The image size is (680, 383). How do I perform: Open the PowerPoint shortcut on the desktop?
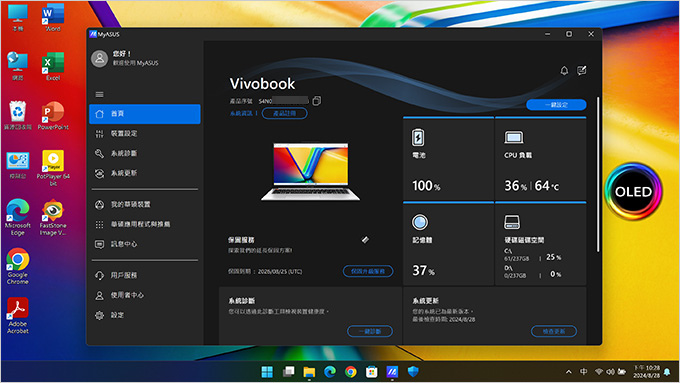[x=53, y=116]
